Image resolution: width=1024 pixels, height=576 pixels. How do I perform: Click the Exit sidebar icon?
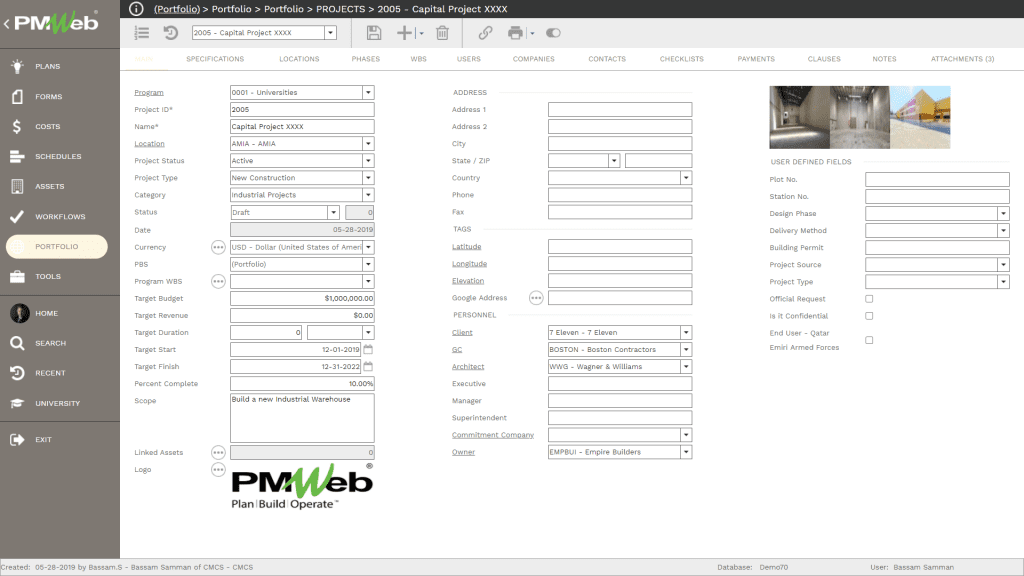click(x=17, y=440)
